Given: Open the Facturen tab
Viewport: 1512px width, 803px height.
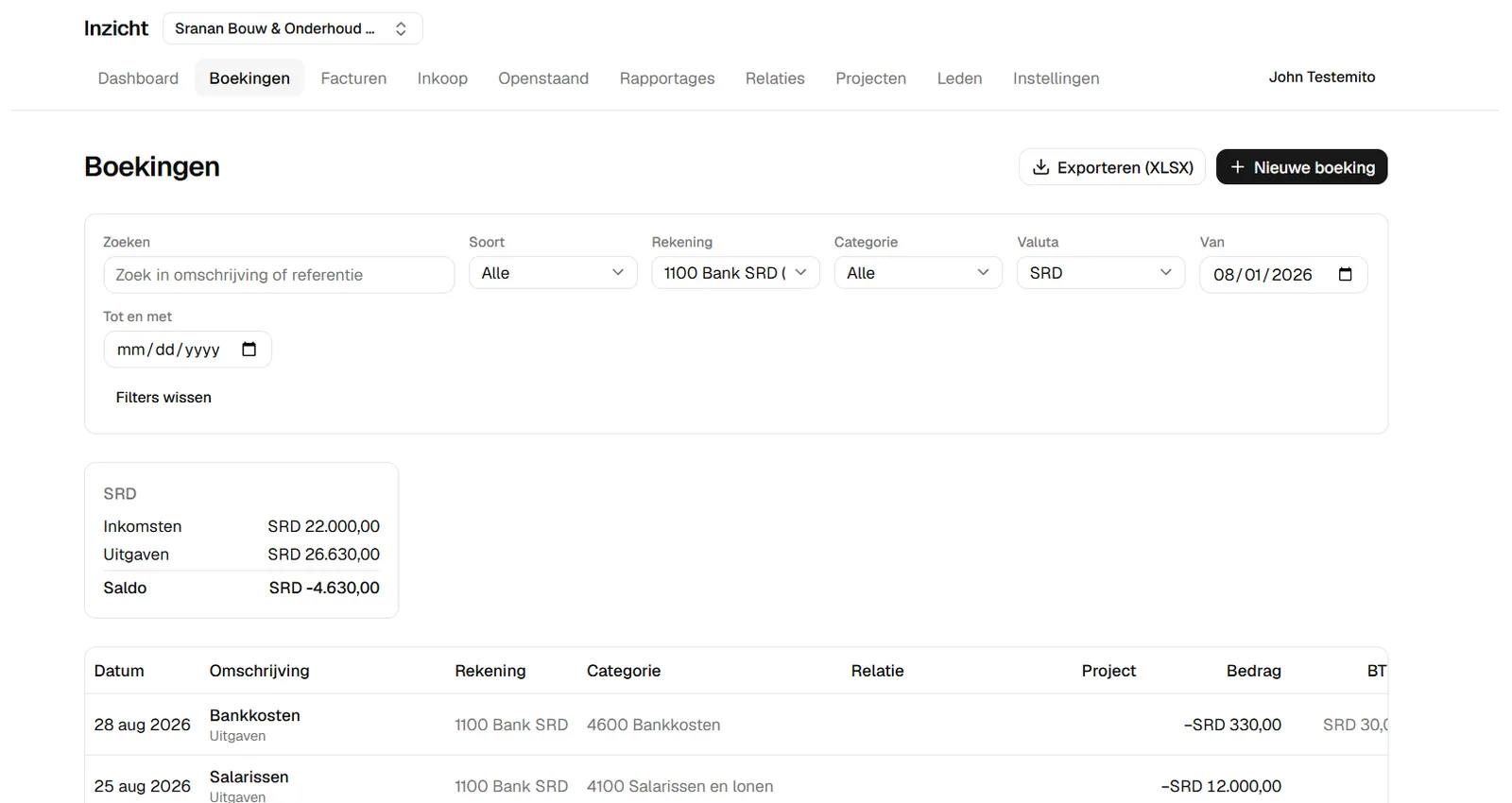Looking at the screenshot, I should 353,78.
